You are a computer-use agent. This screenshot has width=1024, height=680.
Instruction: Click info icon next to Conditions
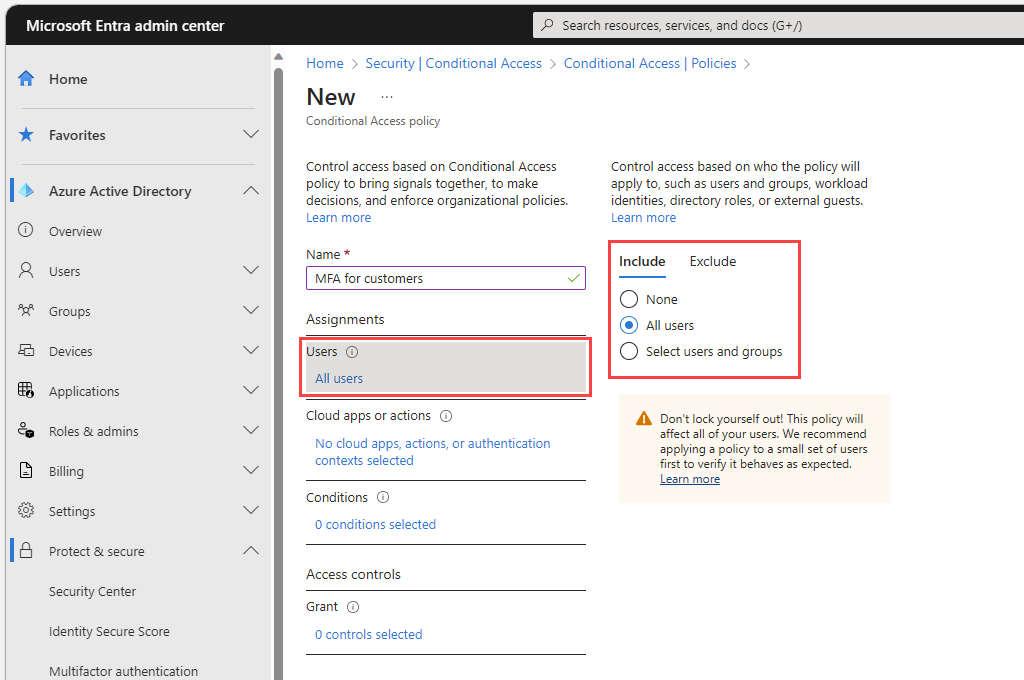tap(383, 497)
